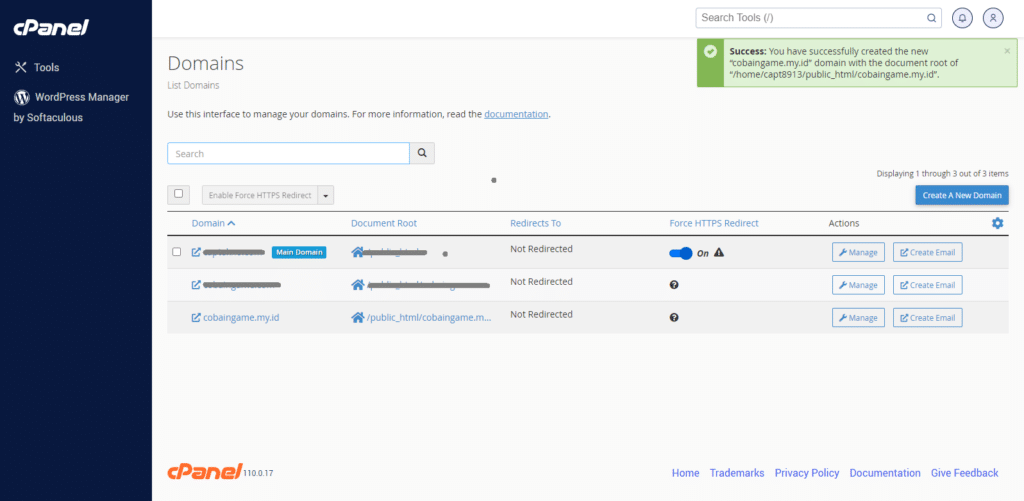Click the domain search magnifier button
This screenshot has height=501, width=1024.
[x=422, y=154]
